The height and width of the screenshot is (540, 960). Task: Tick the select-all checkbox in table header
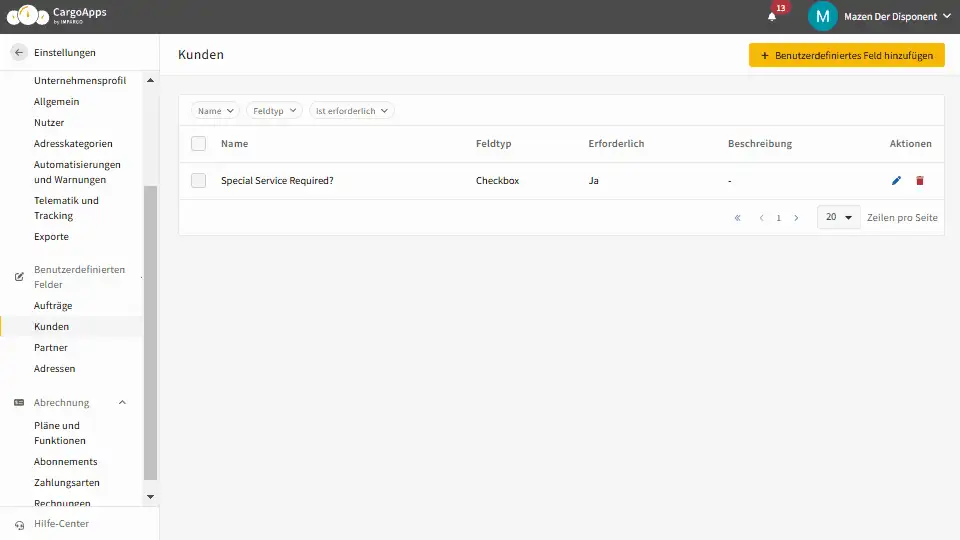point(198,144)
